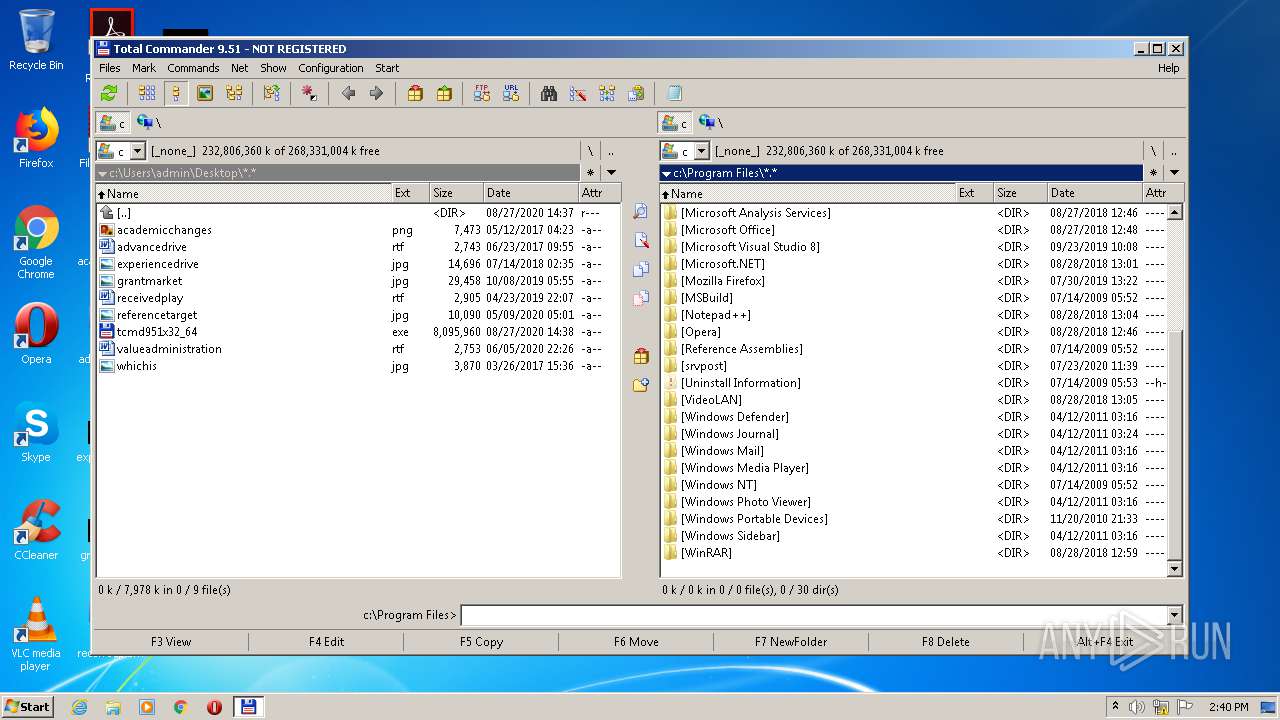The height and width of the screenshot is (720, 1280).
Task: Click the Pack files toolbar icon
Action: (415, 93)
